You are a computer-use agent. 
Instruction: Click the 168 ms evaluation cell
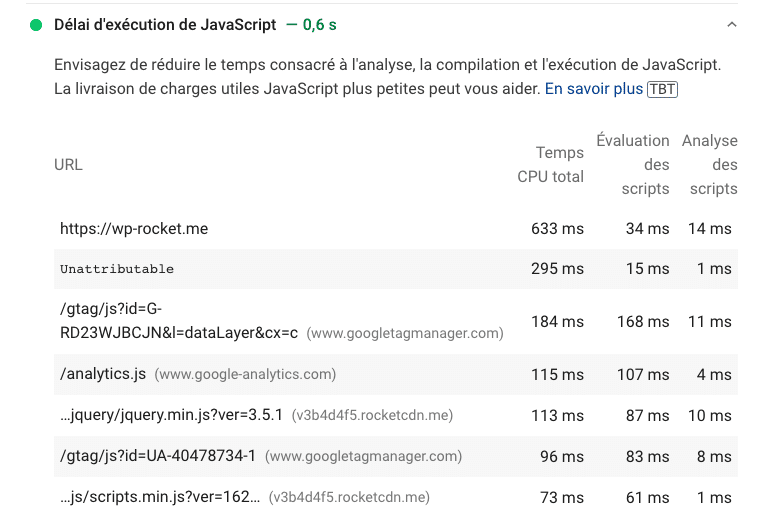(x=643, y=321)
